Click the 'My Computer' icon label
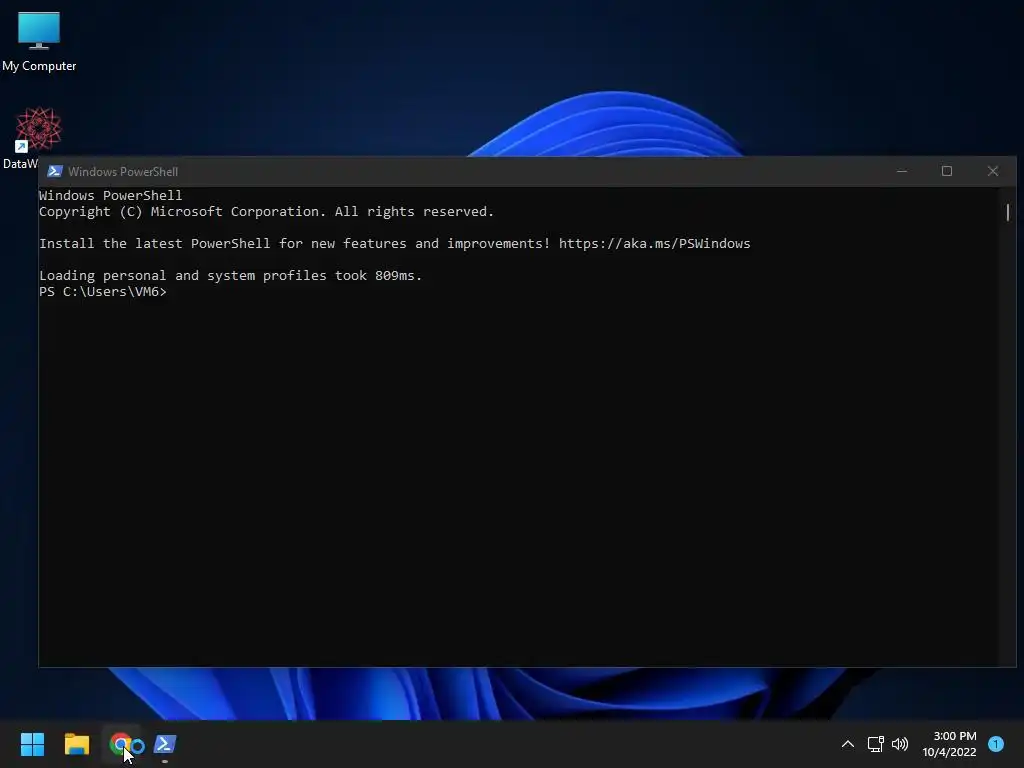Image resolution: width=1024 pixels, height=768 pixels. point(39,66)
